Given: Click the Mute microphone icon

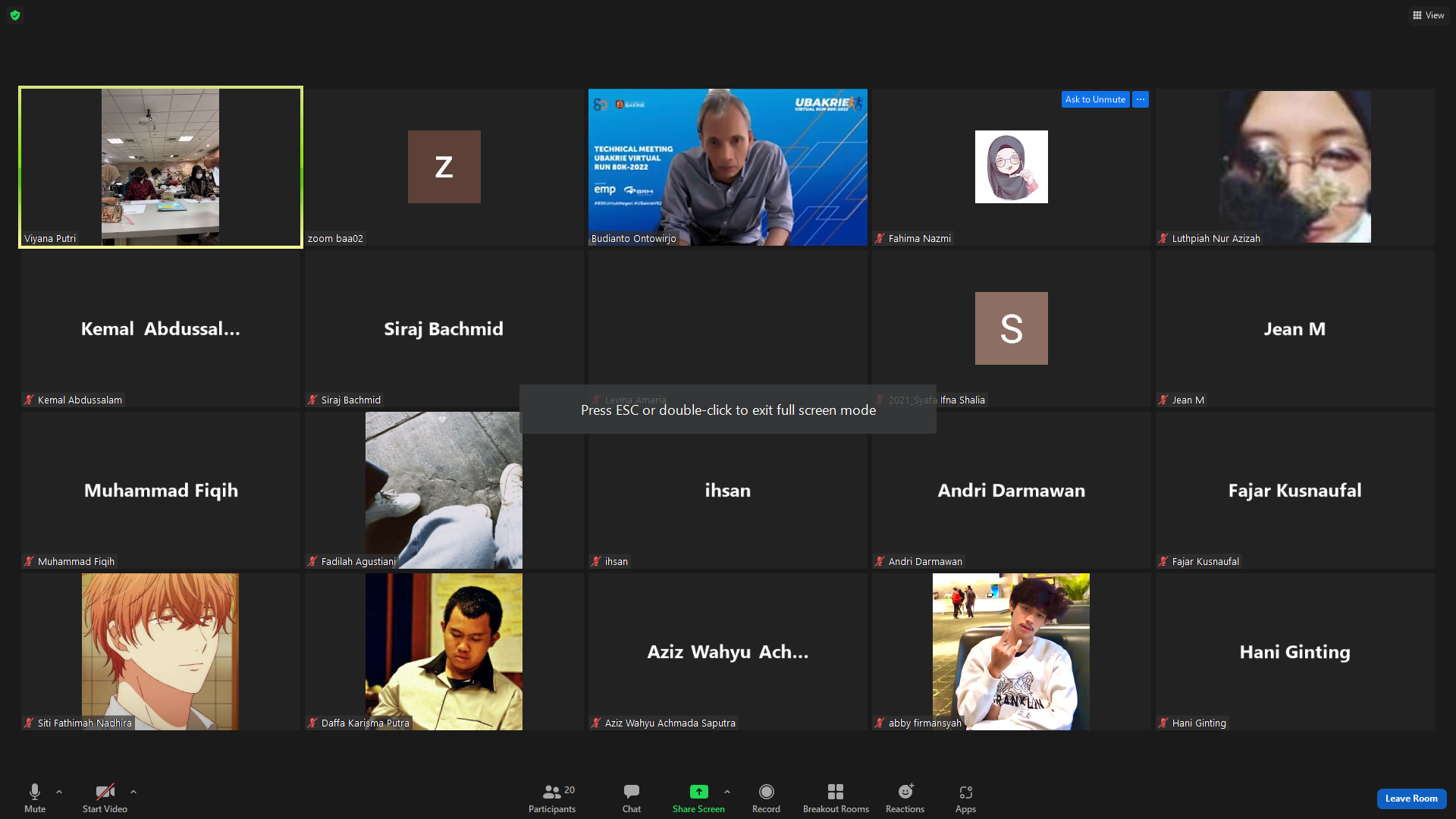Looking at the screenshot, I should point(35,792).
